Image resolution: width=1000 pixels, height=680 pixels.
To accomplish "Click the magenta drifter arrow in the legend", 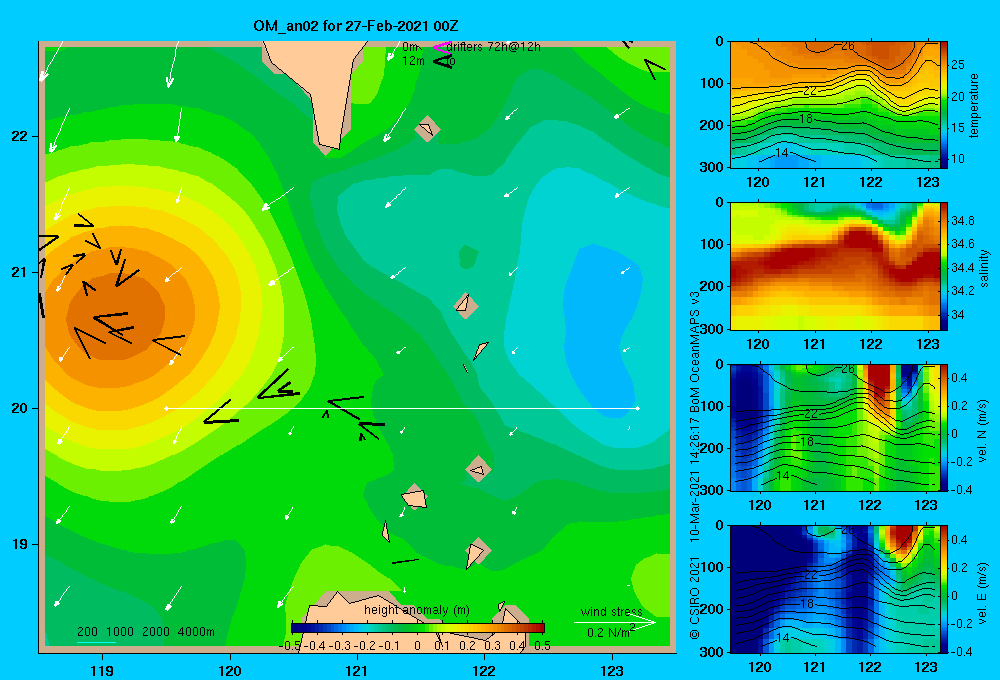I will click(x=442, y=47).
